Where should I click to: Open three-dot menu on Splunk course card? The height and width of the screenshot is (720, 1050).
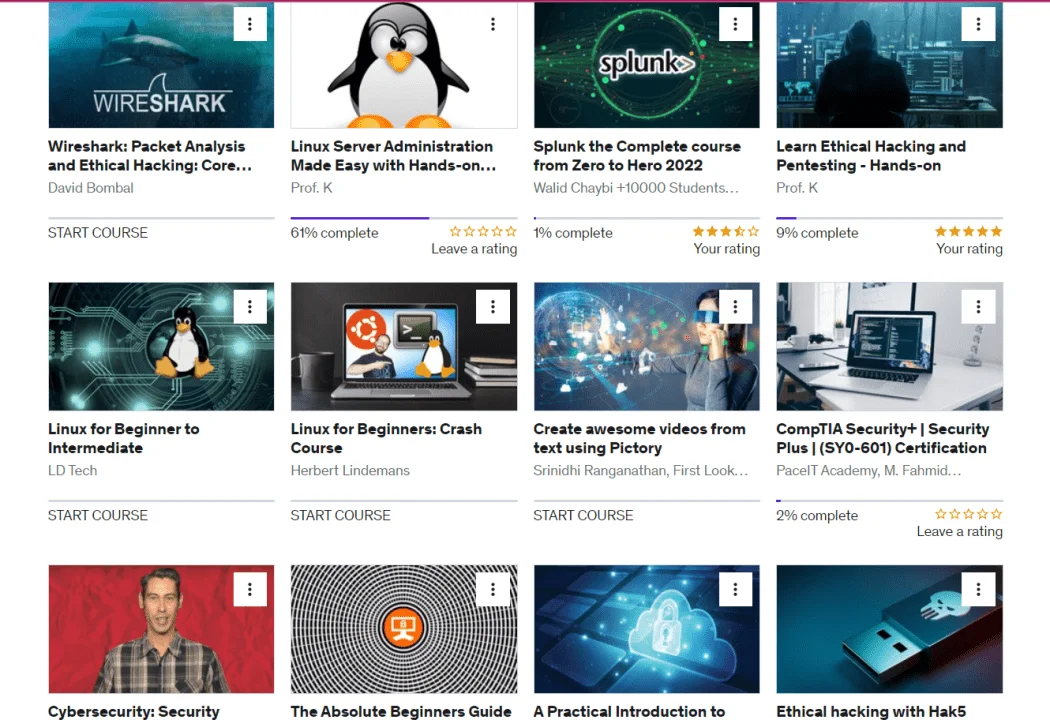point(735,24)
